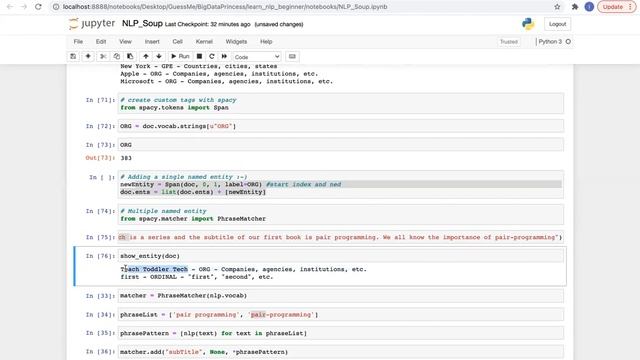Select the phraseList assignment cell
Viewport: 640px width, 360px height.
[341, 314]
